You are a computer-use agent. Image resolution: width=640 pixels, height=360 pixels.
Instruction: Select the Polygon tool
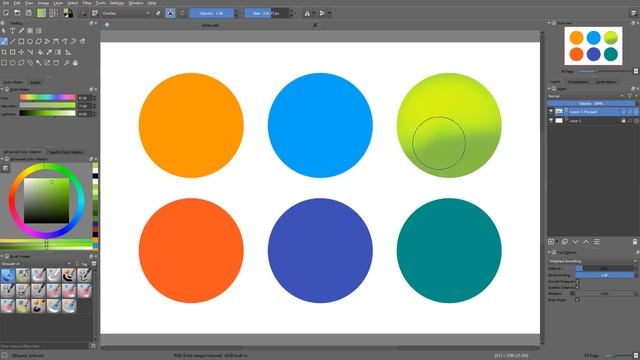click(x=38, y=41)
